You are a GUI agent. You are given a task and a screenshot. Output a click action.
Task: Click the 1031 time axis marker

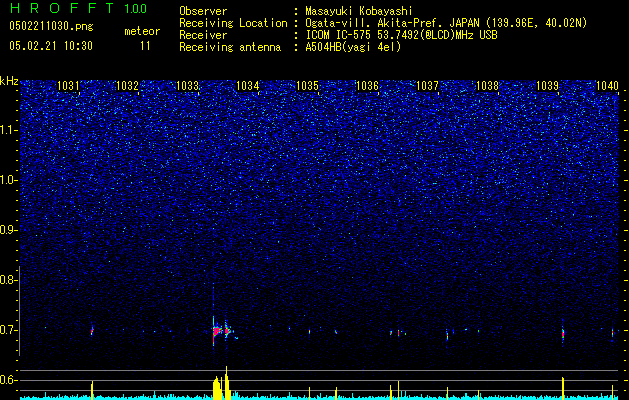(68, 86)
